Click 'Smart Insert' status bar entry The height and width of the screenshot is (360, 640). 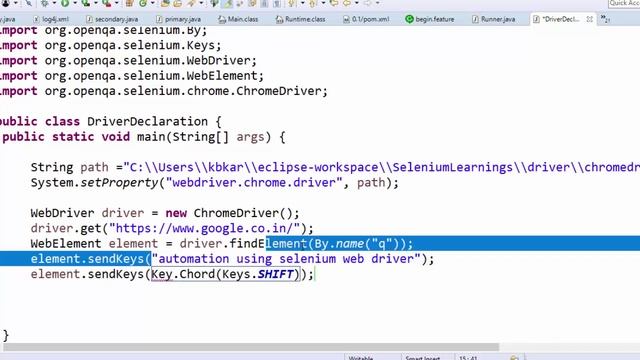point(422,358)
